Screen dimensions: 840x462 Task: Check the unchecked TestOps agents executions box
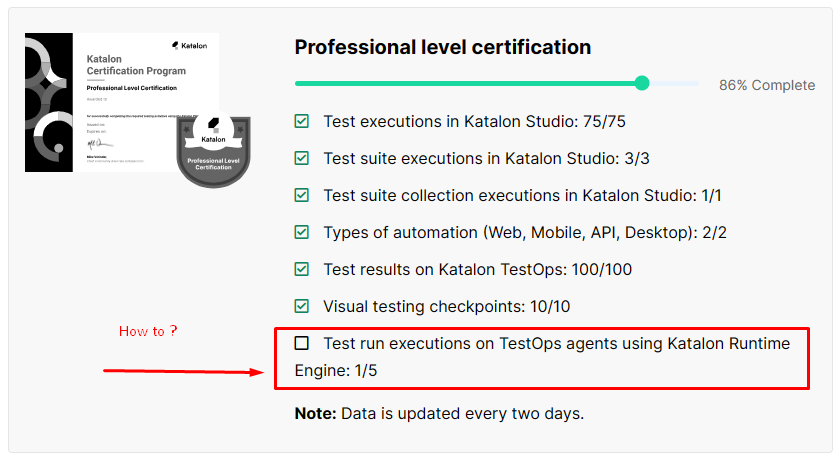[x=301, y=343]
